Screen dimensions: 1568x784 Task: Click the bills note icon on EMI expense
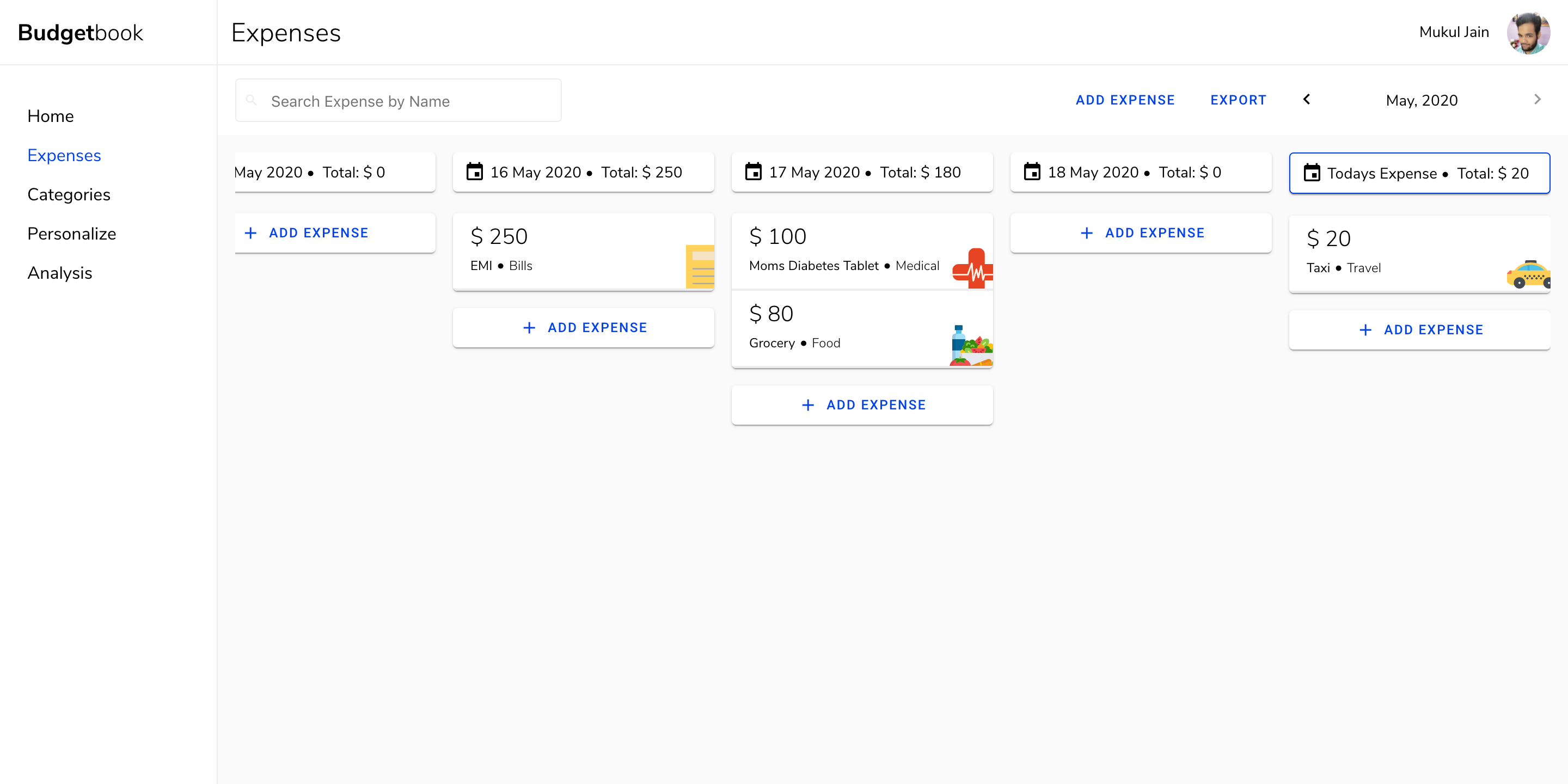point(700,267)
